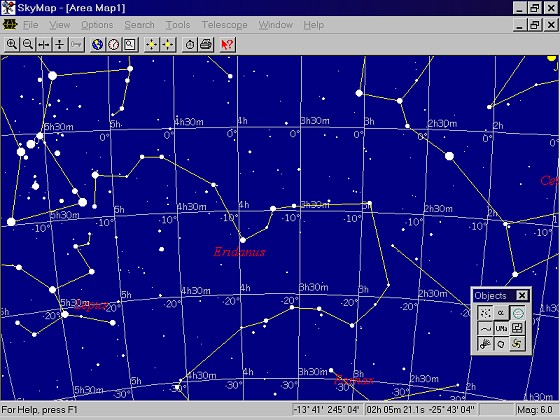Toggle spiral galaxy objects display
This screenshot has width=560, height=420.
pos(518,344)
